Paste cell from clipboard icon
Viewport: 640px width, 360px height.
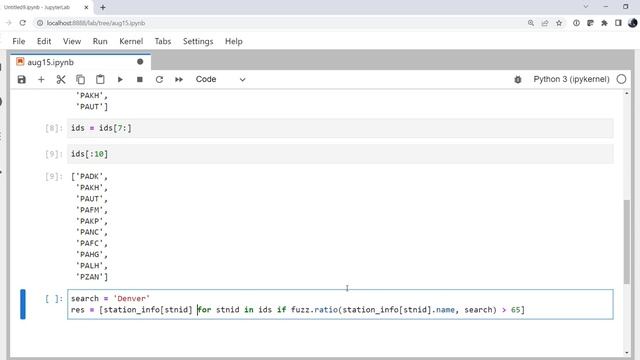coord(100,80)
